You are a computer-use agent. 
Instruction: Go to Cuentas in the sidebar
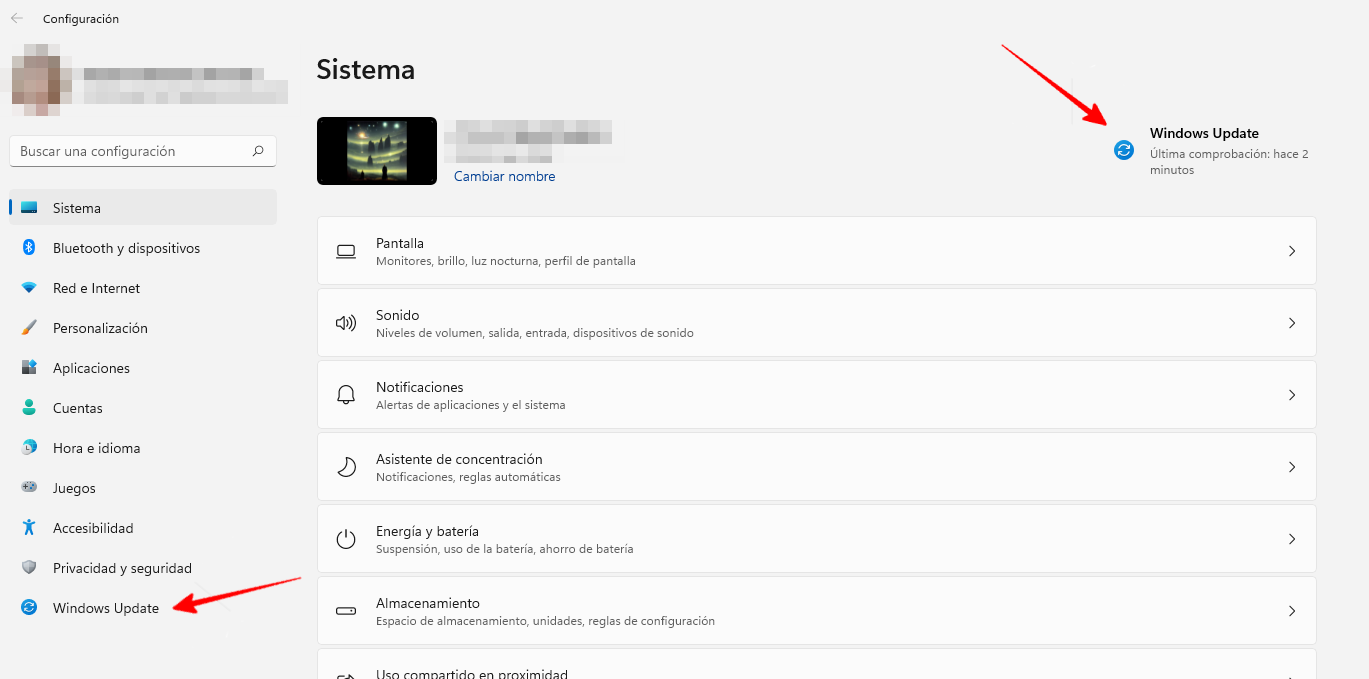pyautogui.click(x=78, y=408)
